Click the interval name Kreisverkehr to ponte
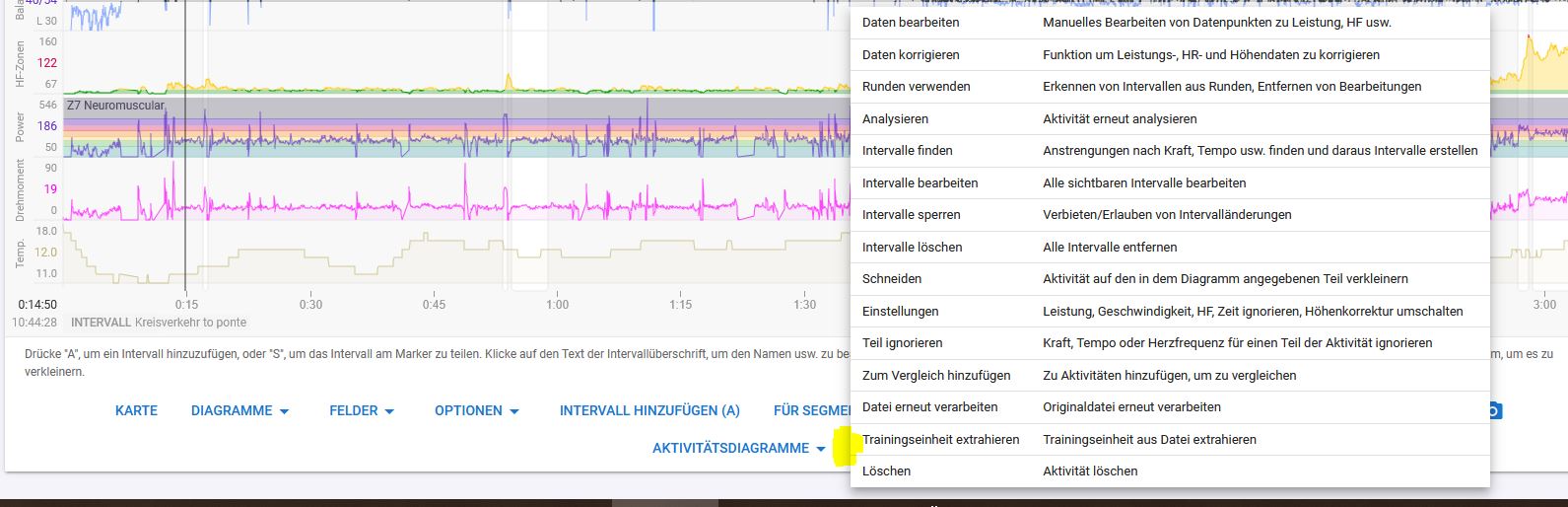This screenshot has height=507, width=1568. [190, 323]
